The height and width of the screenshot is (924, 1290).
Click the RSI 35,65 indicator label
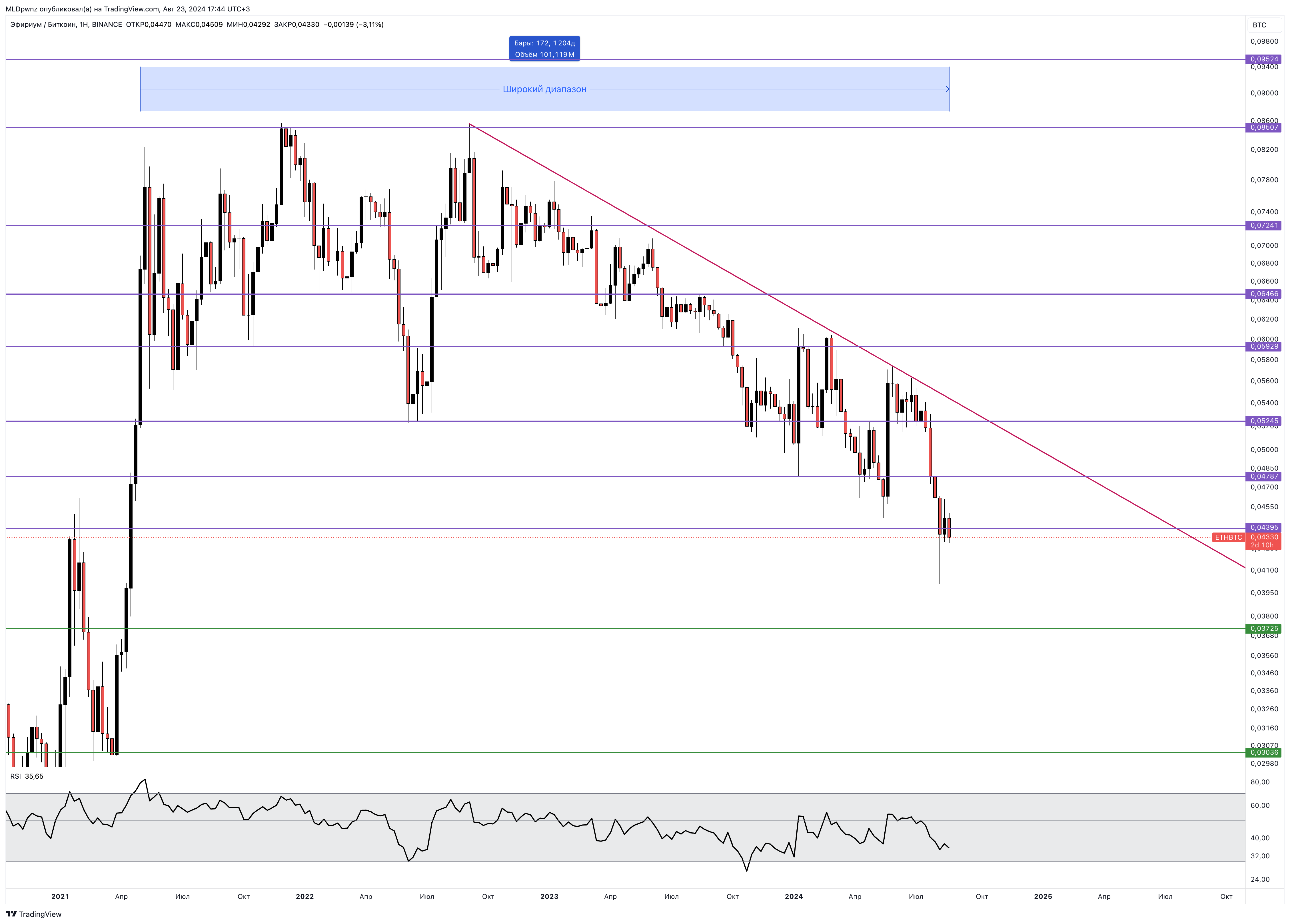(x=27, y=776)
